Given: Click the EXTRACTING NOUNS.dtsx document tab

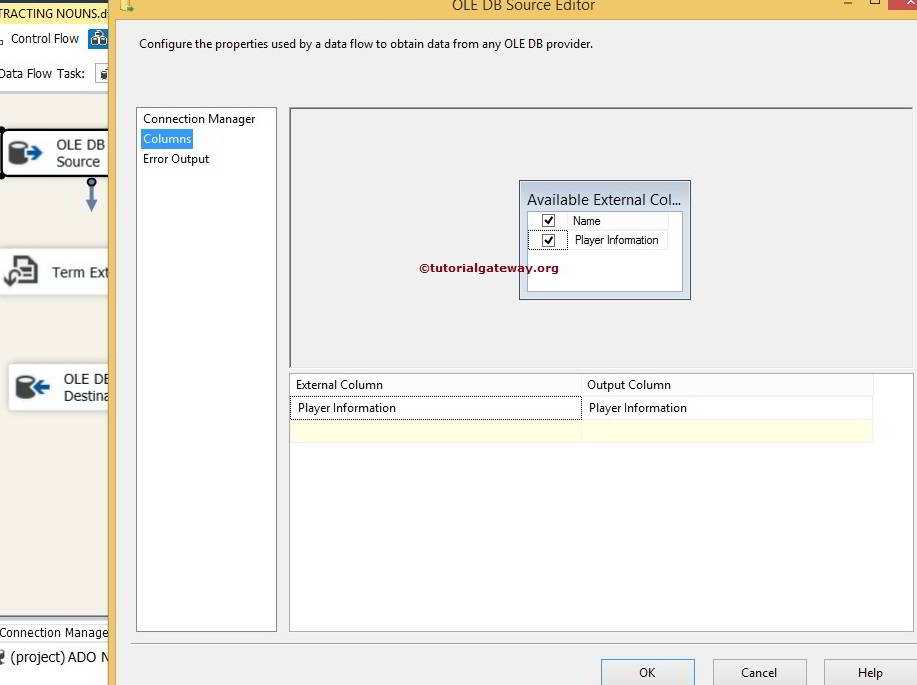Looking at the screenshot, I should pos(50,13).
